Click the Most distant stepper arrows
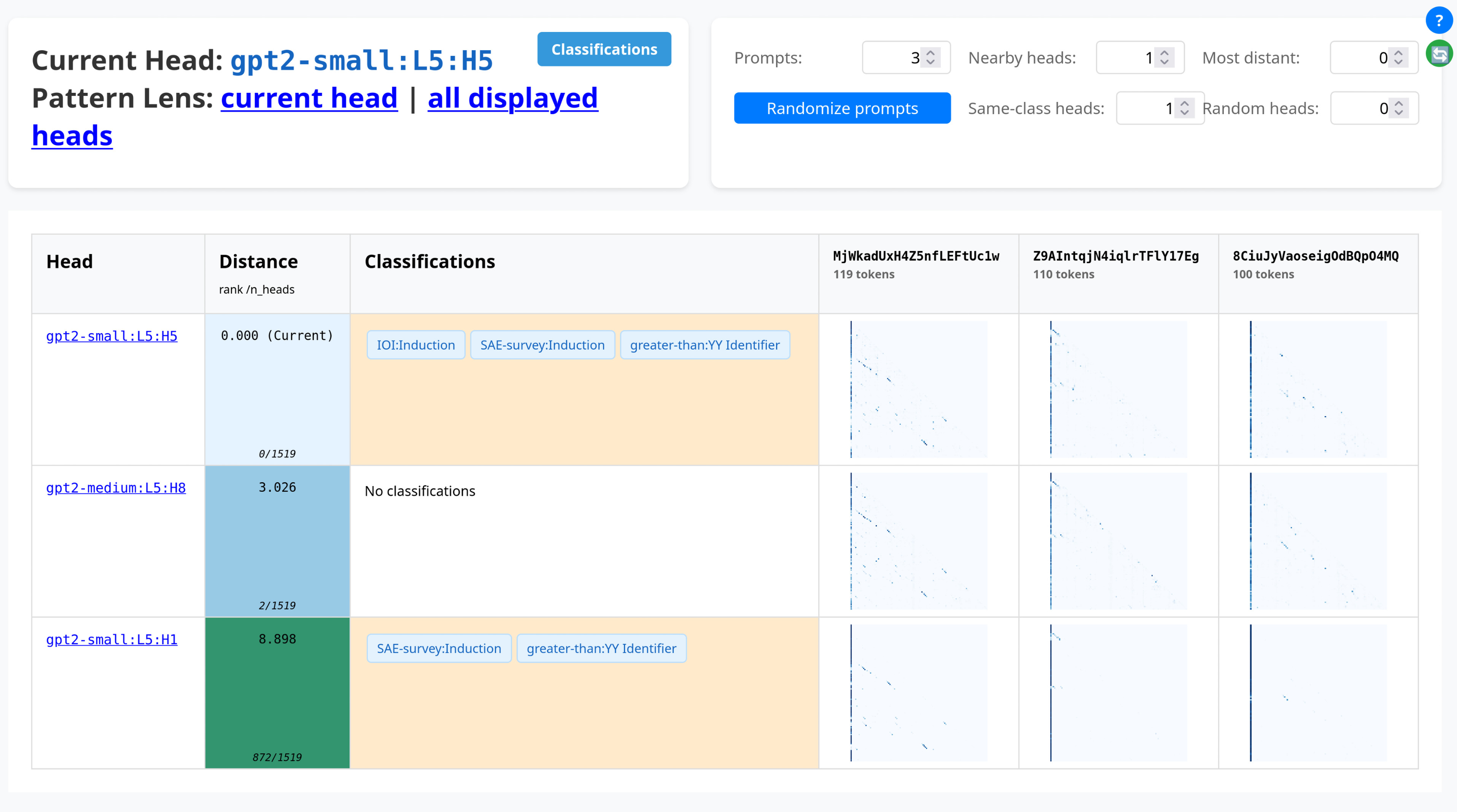The width and height of the screenshot is (1457, 812). 1398,57
